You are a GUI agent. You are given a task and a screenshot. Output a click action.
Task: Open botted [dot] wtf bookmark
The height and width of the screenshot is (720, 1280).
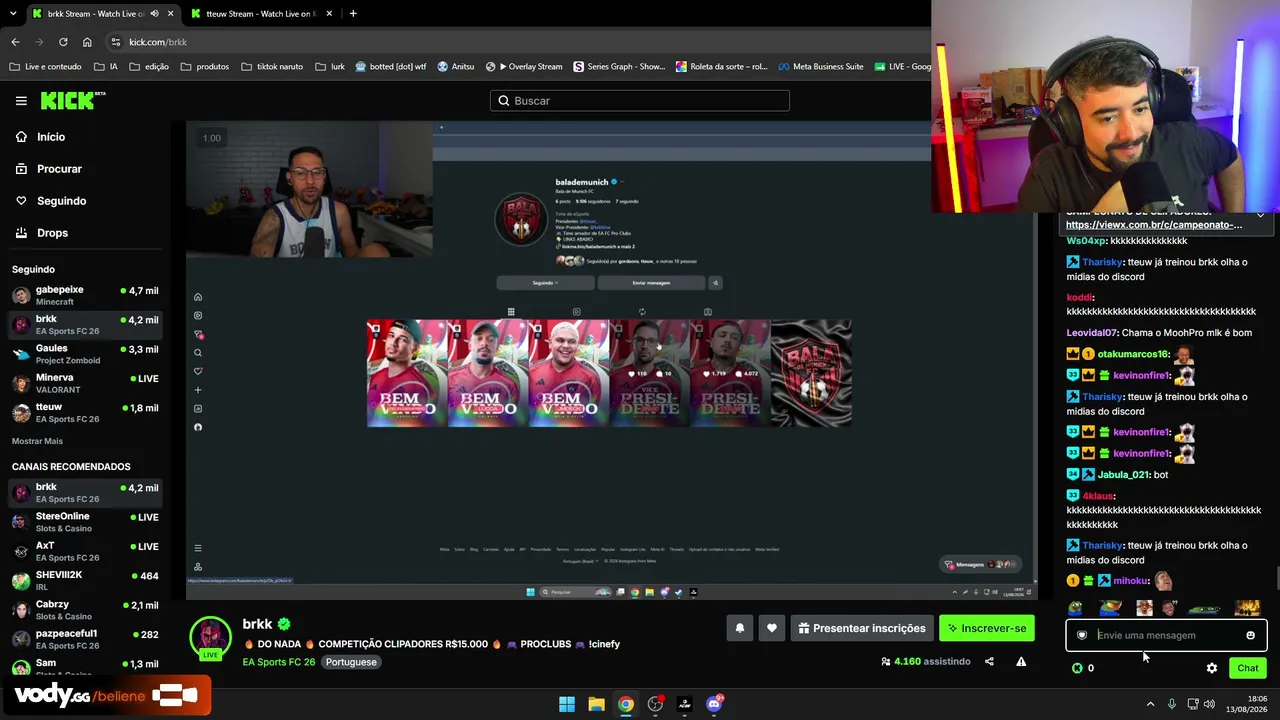(391, 67)
